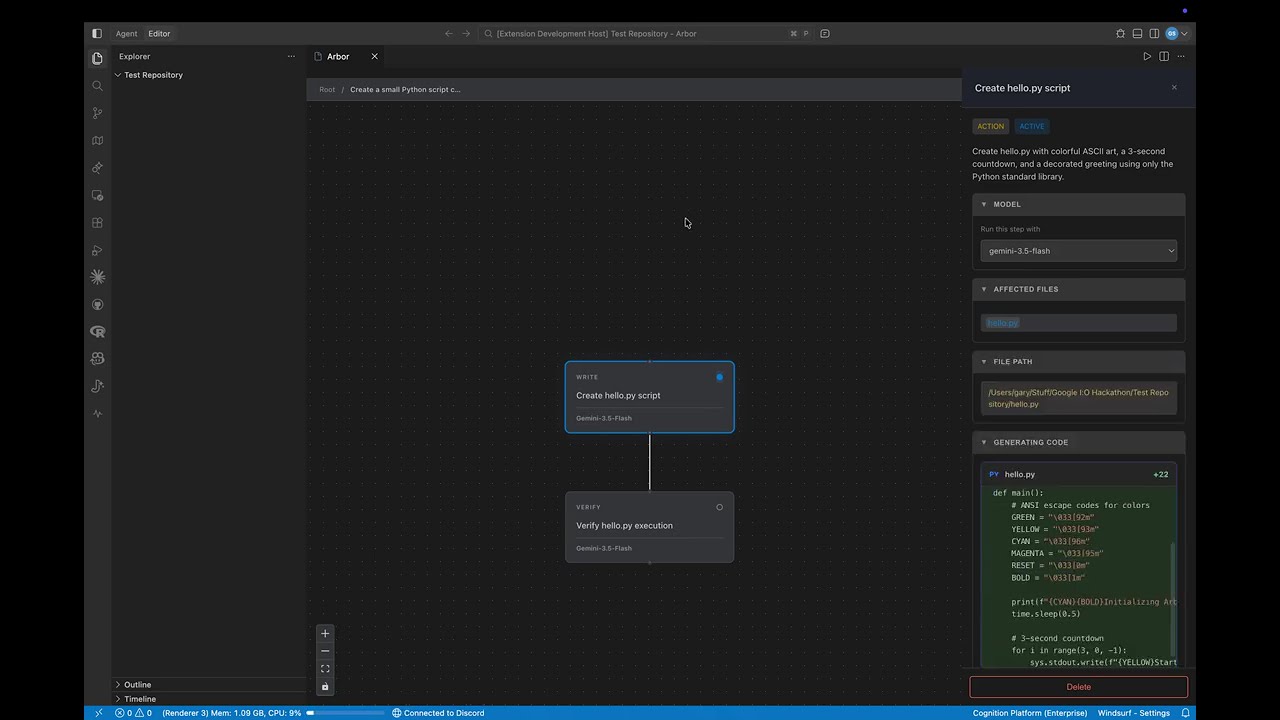Close the Create hello.py script panel
The image size is (1280, 720).
tap(1174, 88)
